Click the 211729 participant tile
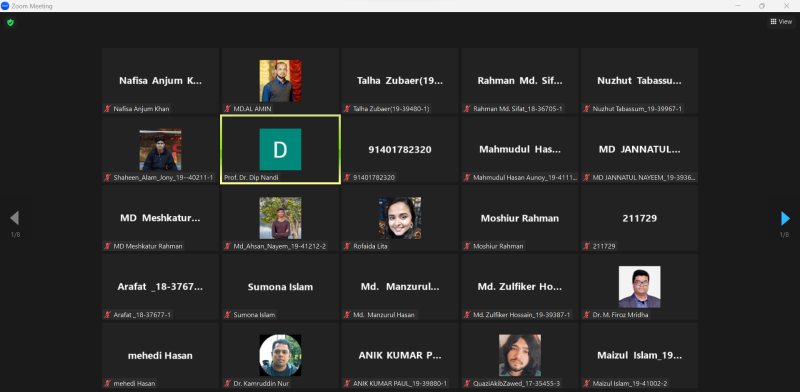Screen dimensions: 800x392 coord(639,218)
